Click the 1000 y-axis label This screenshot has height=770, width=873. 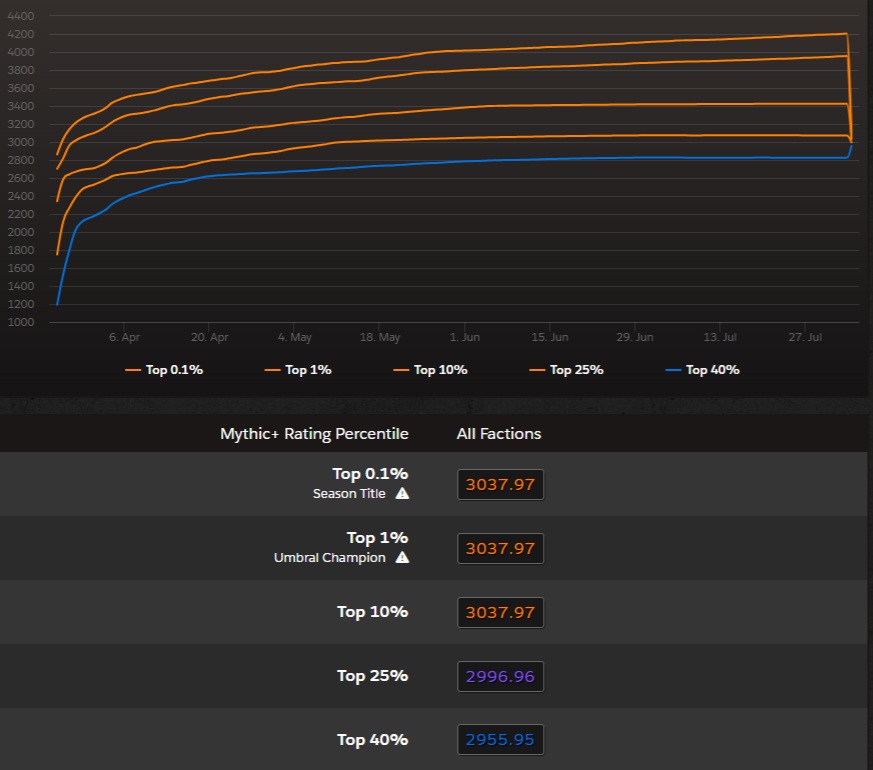(x=21, y=322)
